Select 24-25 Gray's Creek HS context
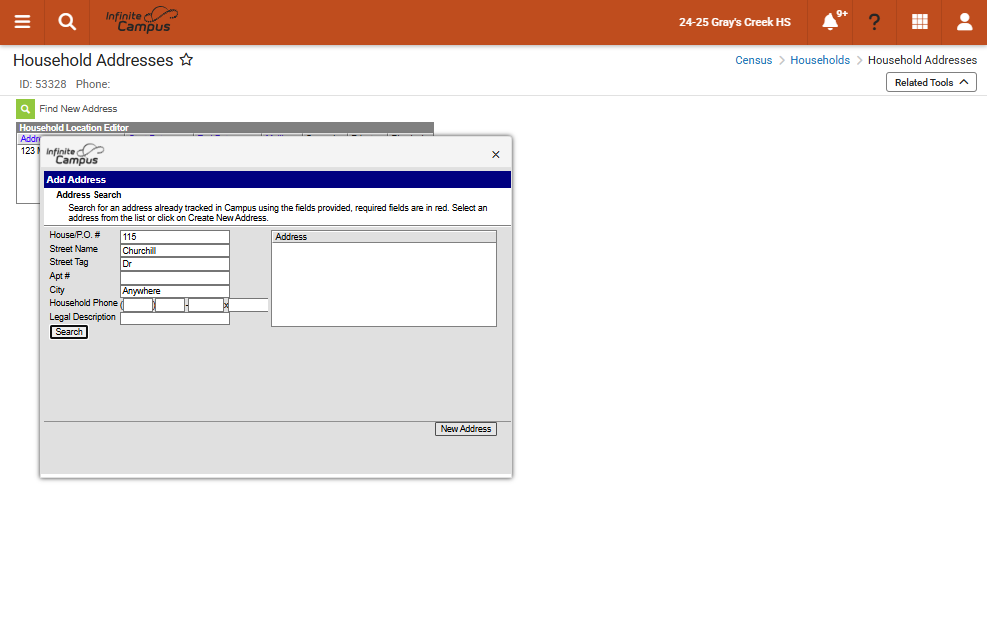Viewport: 987px width, 641px height. (735, 22)
